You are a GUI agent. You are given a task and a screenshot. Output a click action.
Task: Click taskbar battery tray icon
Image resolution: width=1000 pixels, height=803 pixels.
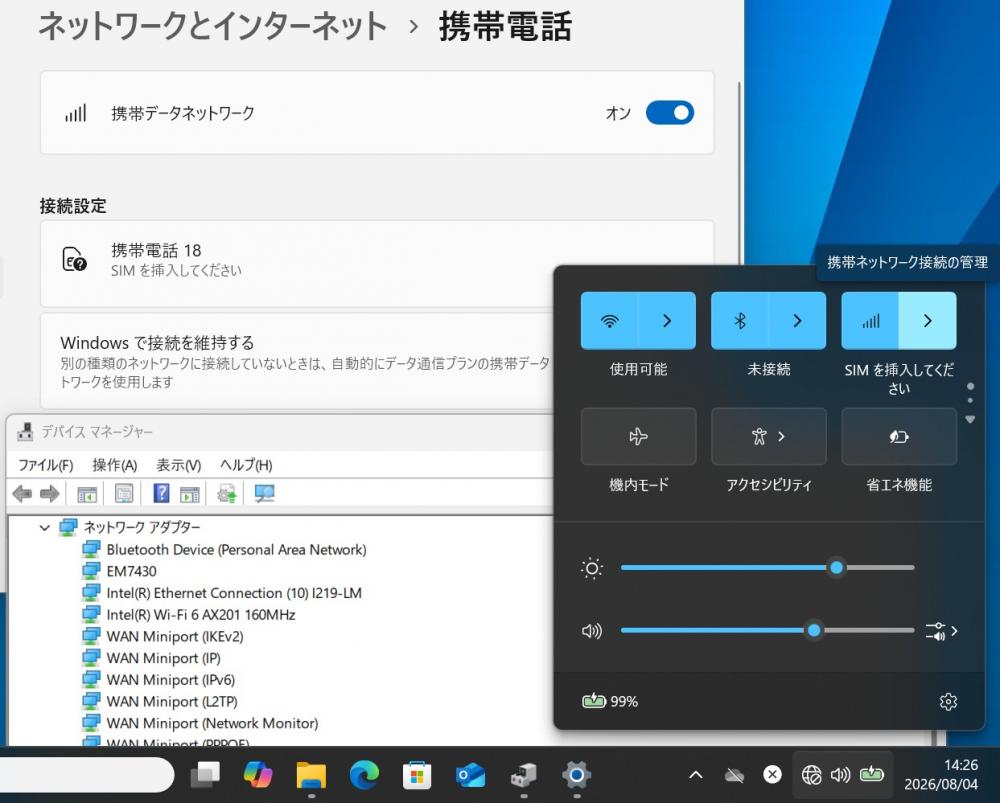point(872,774)
